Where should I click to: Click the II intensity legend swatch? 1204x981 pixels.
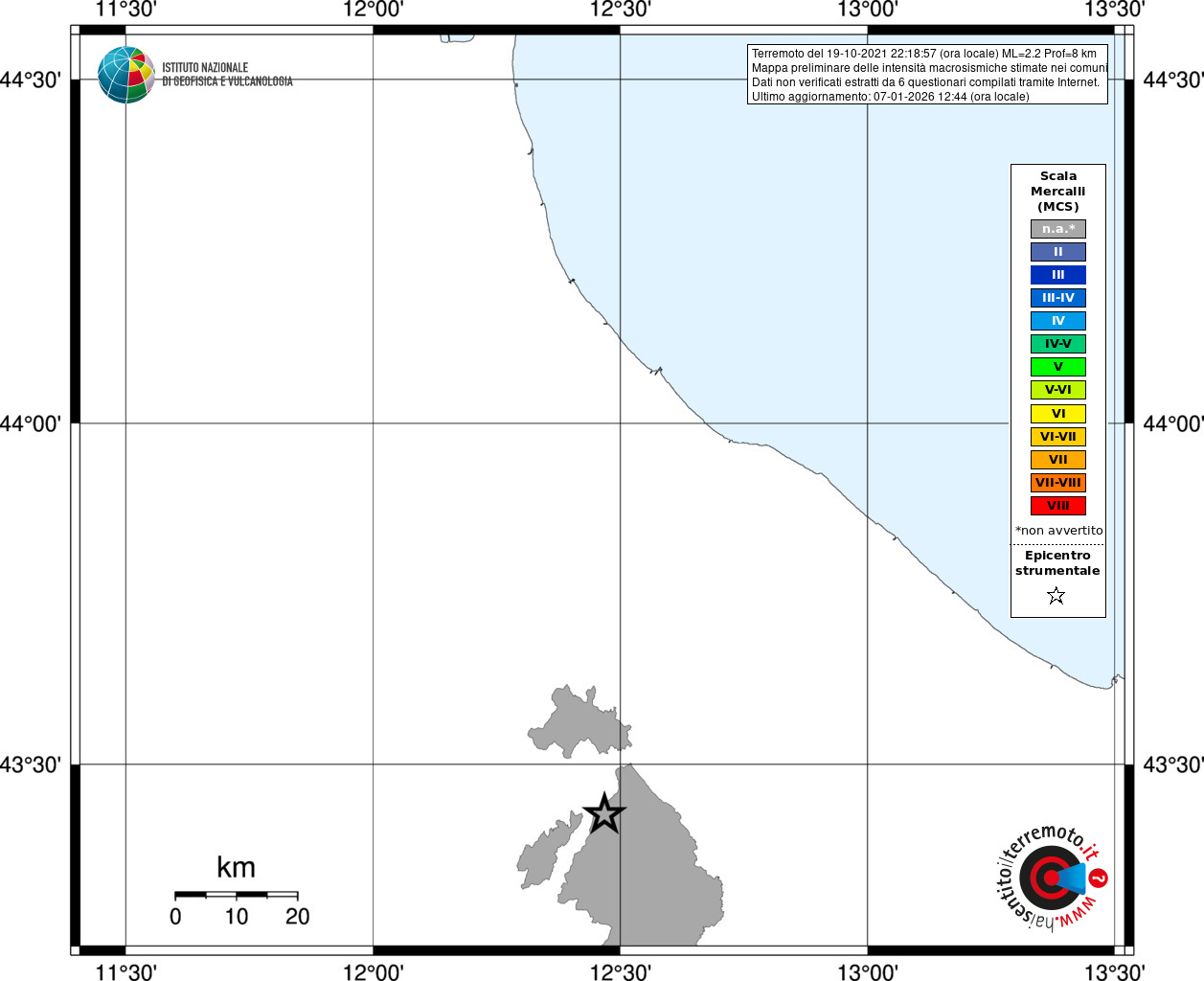1058,252
